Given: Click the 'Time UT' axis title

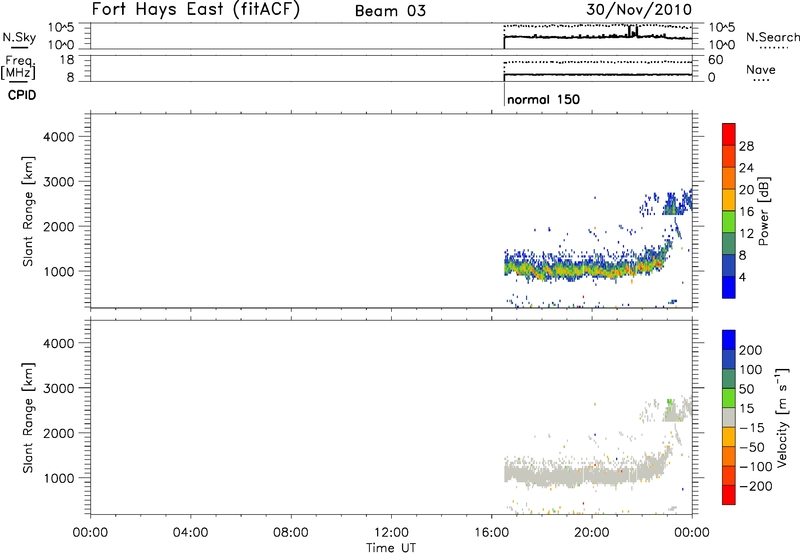Looking at the screenshot, I should coord(391,548).
